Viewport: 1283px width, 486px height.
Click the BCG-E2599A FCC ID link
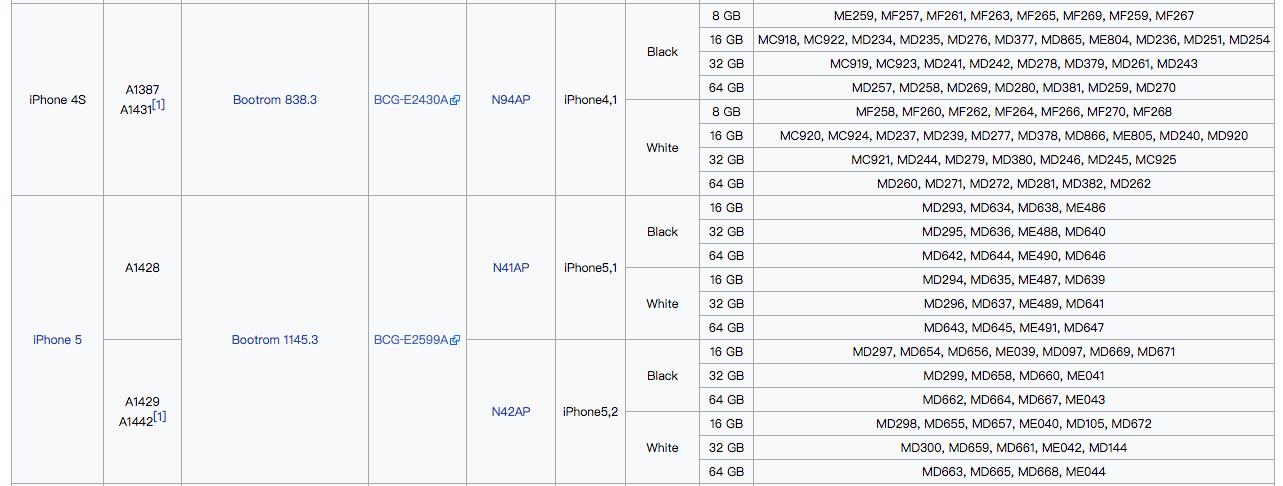click(410, 340)
